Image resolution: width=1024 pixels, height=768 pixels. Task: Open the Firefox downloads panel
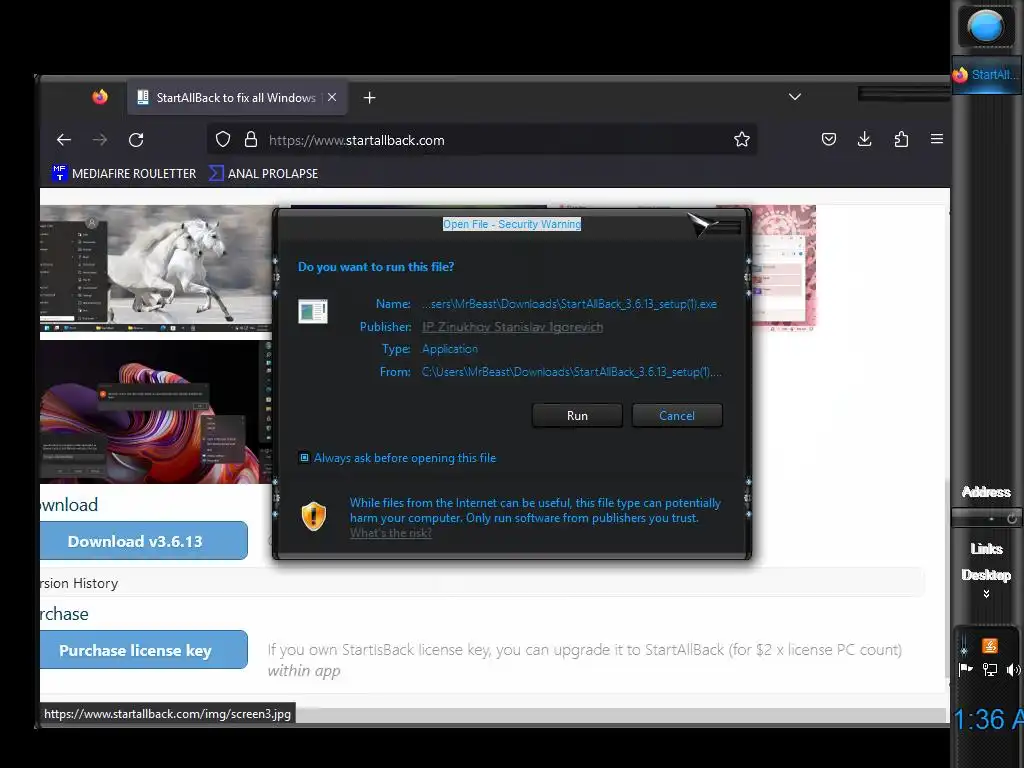pos(864,139)
